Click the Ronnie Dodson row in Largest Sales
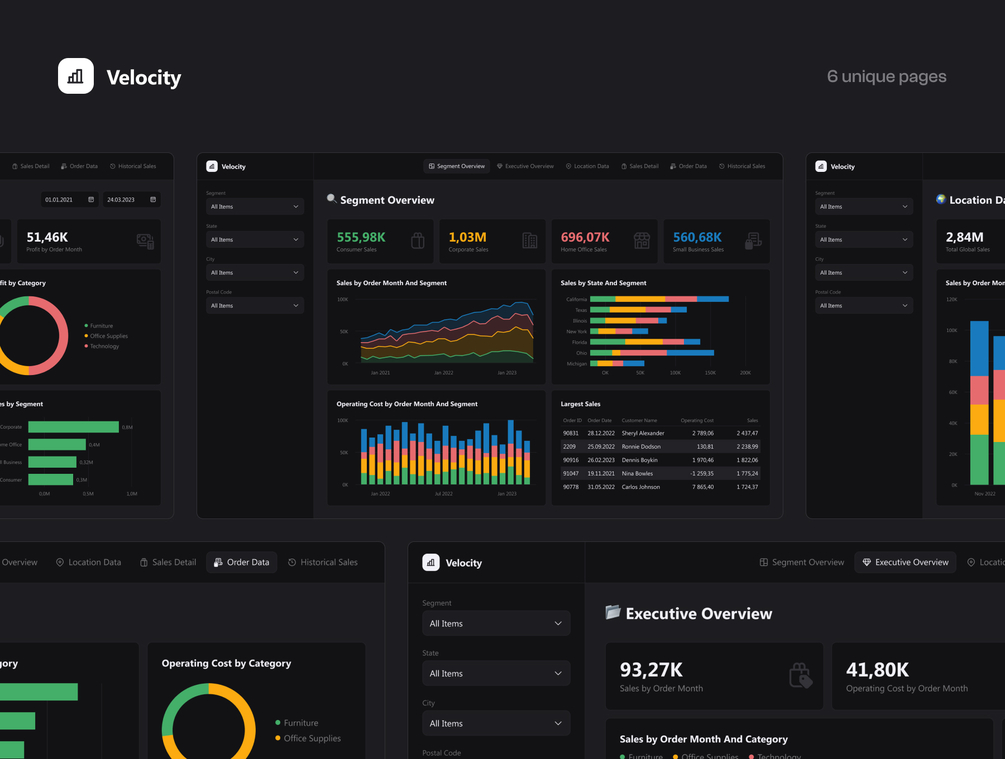 [660, 447]
